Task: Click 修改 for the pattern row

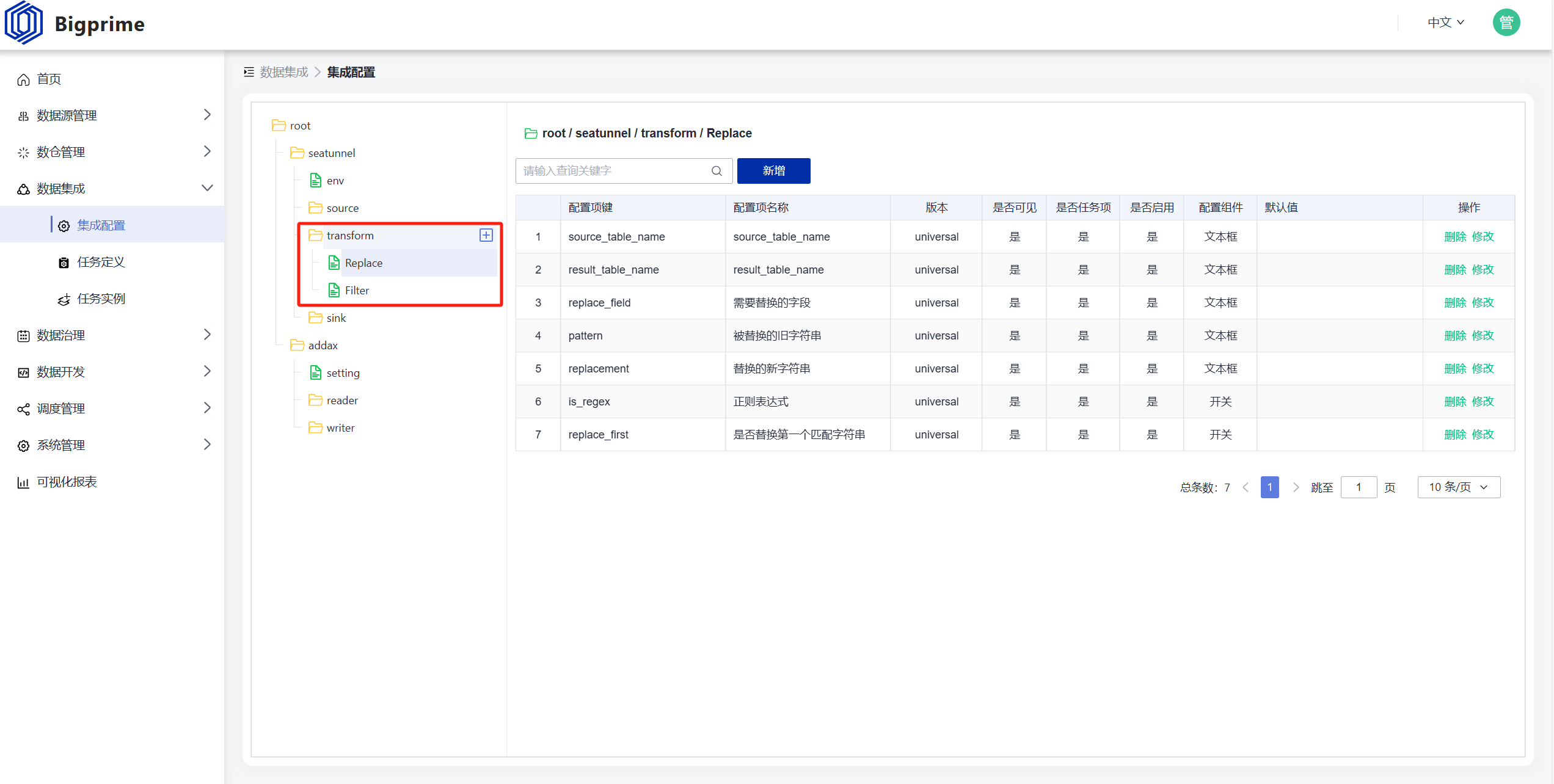Action: coord(1483,336)
